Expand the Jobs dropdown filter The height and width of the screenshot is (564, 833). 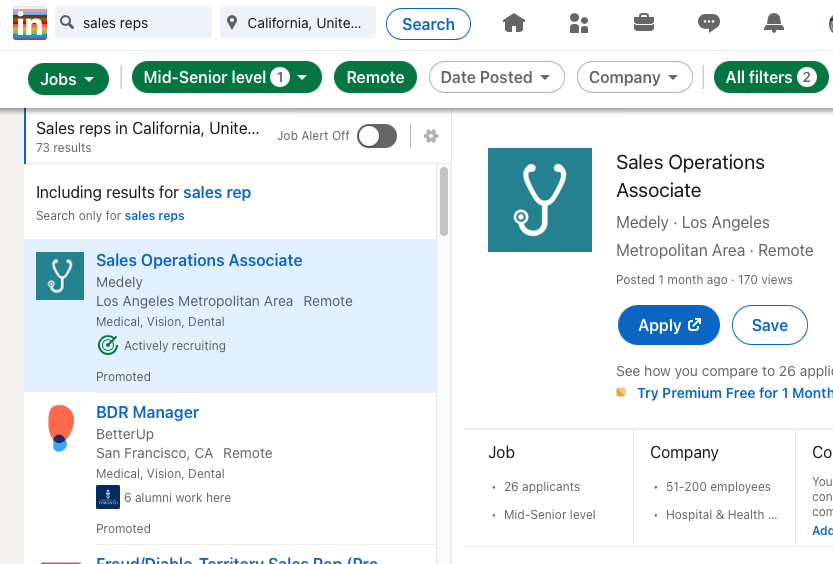pos(68,79)
